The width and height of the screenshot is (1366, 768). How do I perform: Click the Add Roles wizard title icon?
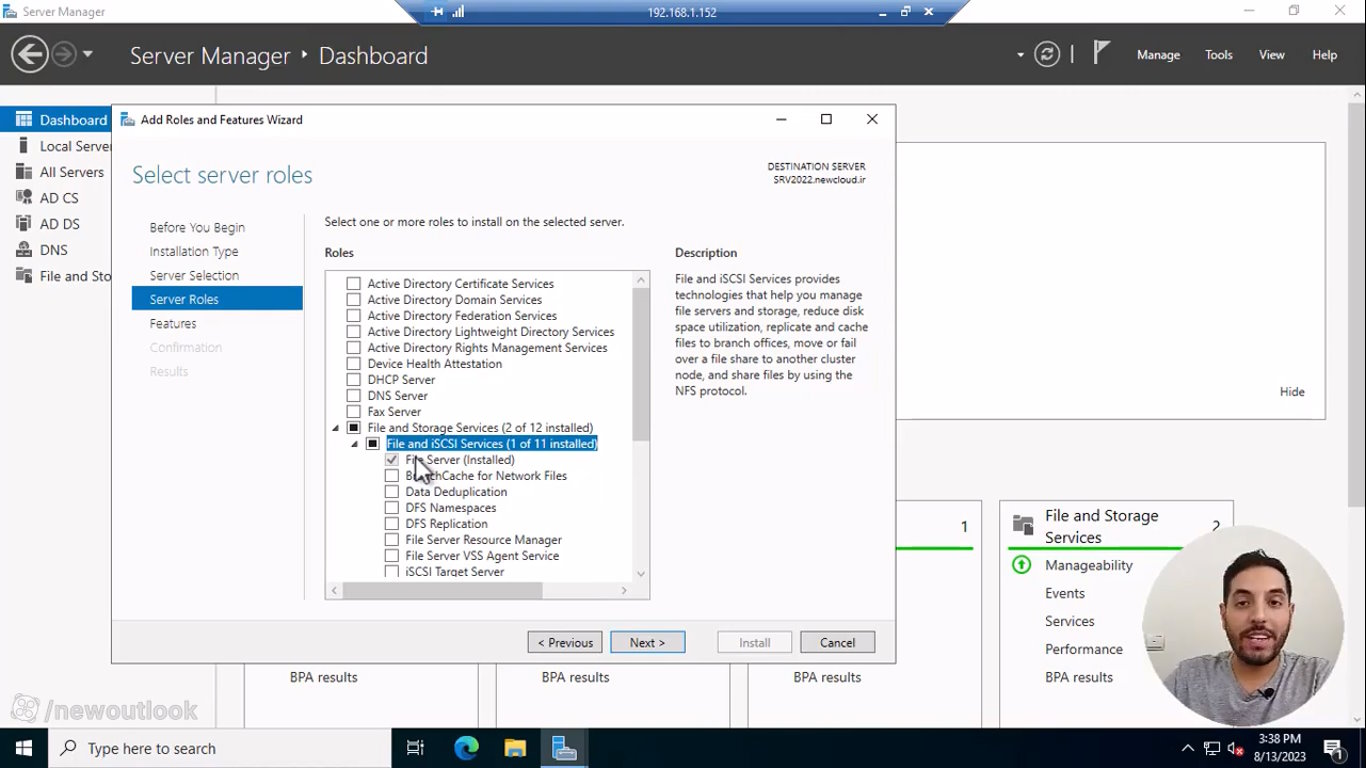[127, 119]
